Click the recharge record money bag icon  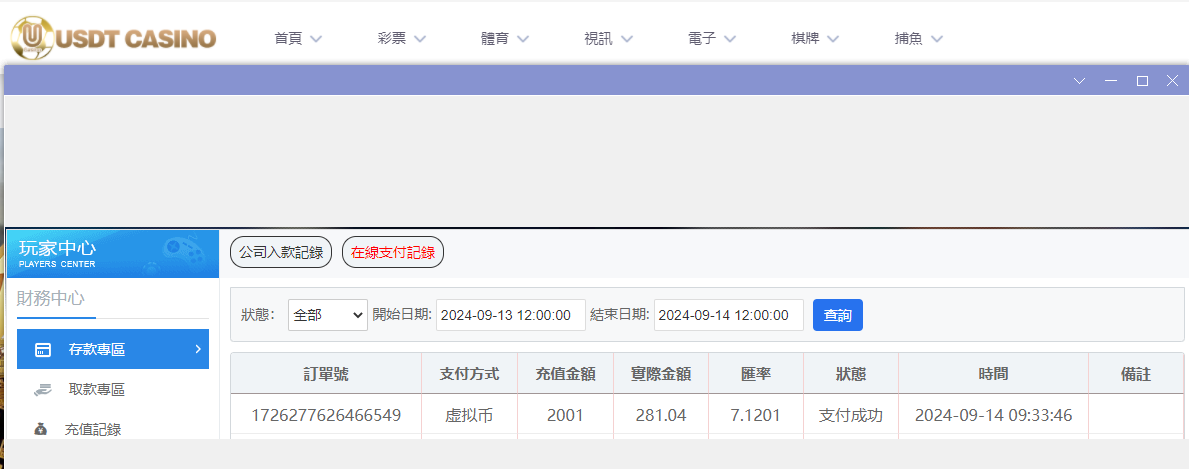tap(40, 430)
